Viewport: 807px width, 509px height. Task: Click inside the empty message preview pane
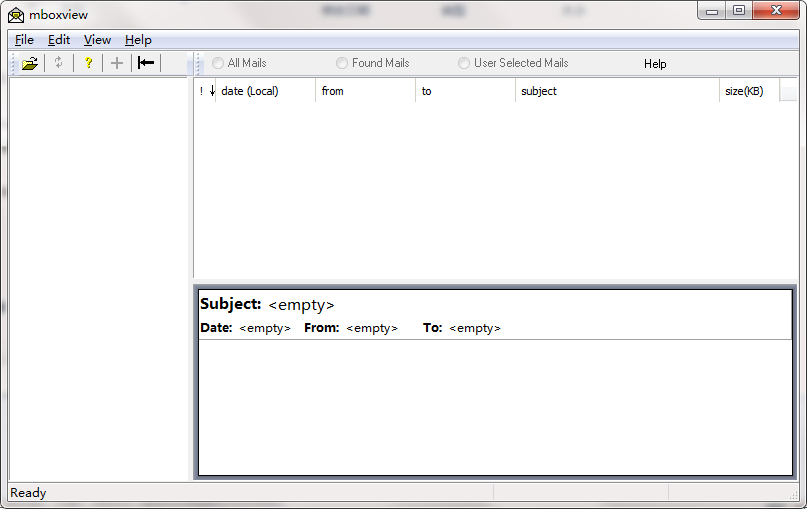click(494, 407)
